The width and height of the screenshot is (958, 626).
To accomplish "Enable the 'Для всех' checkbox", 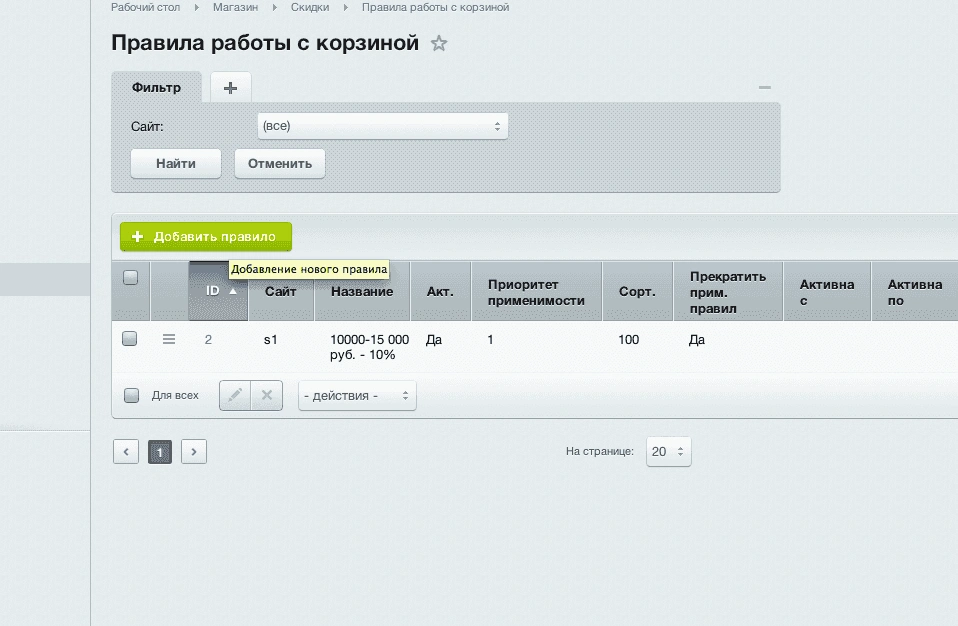I will [131, 395].
